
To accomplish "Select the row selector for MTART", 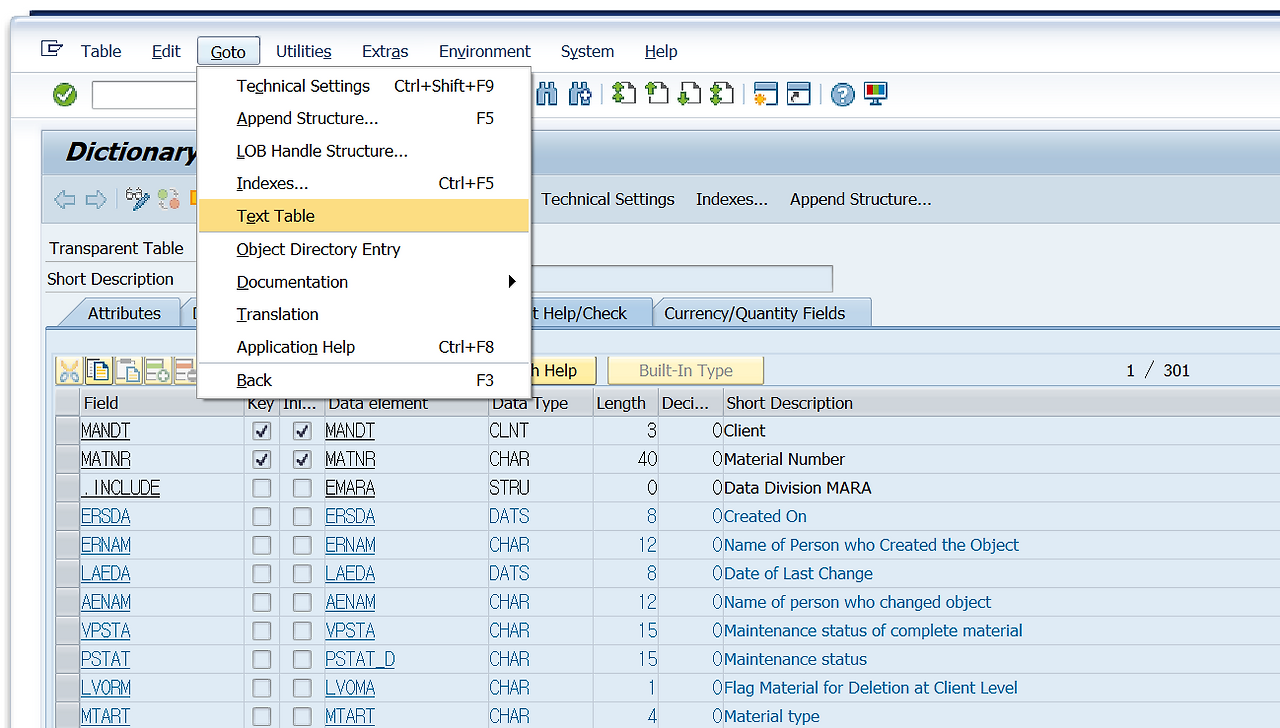I will pyautogui.click(x=67, y=716).
